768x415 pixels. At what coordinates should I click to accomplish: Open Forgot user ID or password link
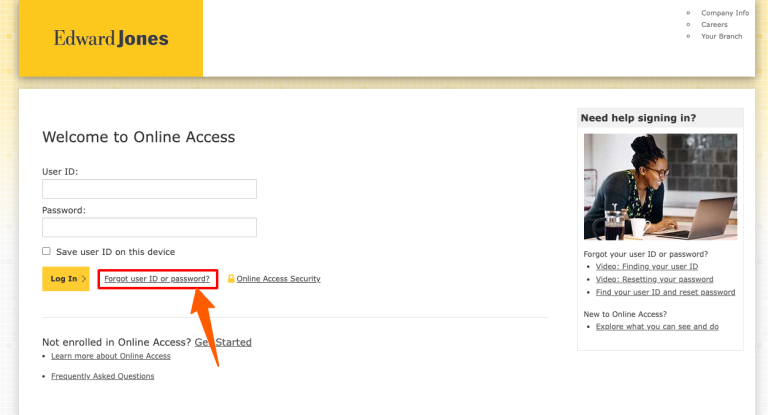pyautogui.click(x=157, y=279)
